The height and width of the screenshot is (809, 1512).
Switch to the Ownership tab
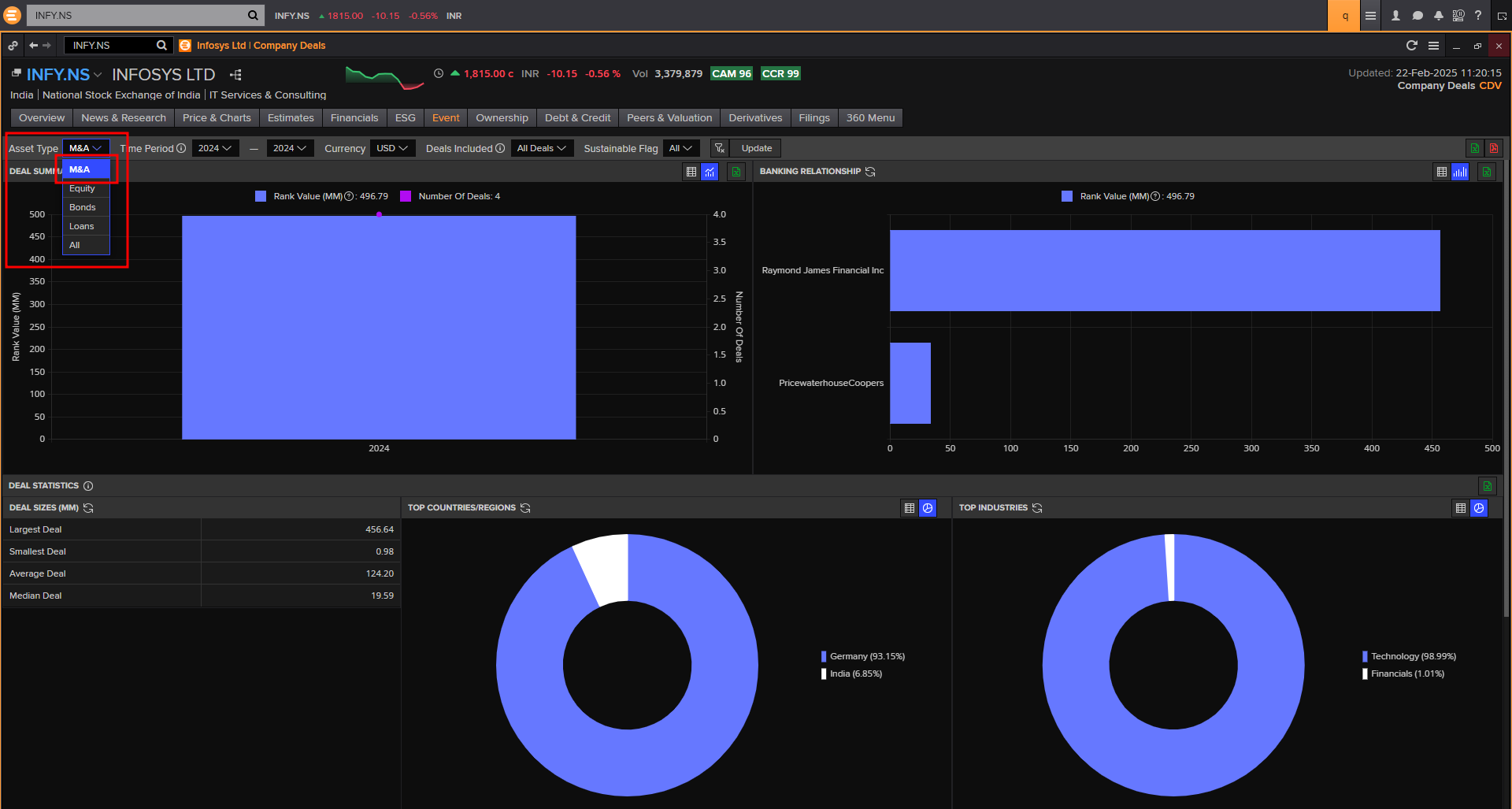point(502,118)
